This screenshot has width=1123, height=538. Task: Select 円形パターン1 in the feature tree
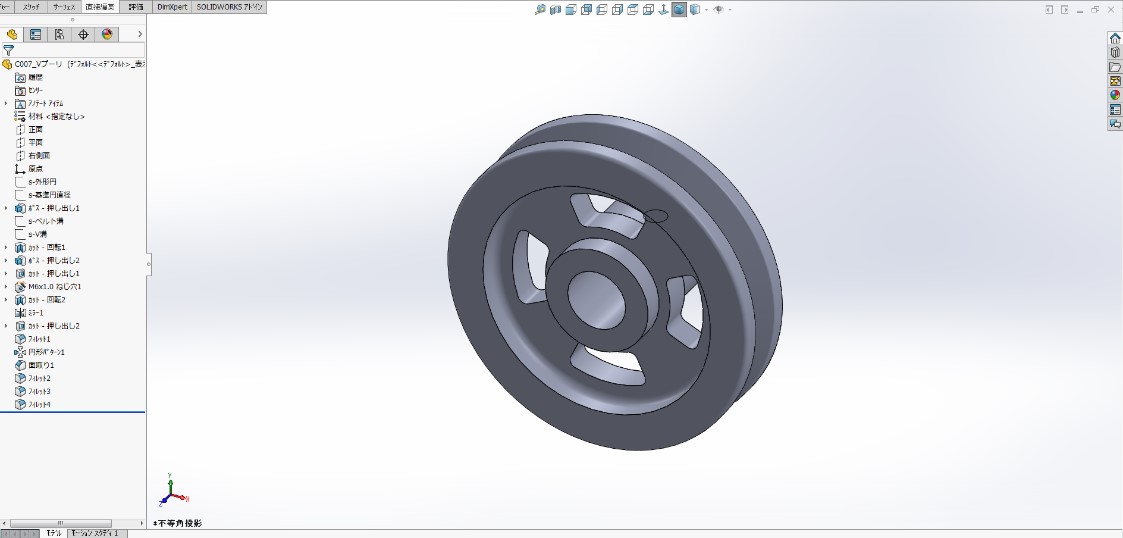click(46, 352)
